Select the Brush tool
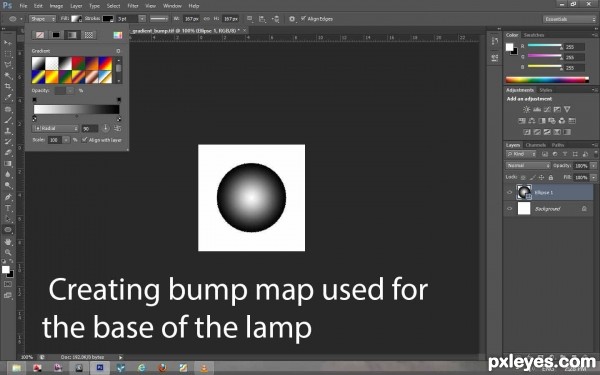This screenshot has height=375, width=600. point(8,120)
